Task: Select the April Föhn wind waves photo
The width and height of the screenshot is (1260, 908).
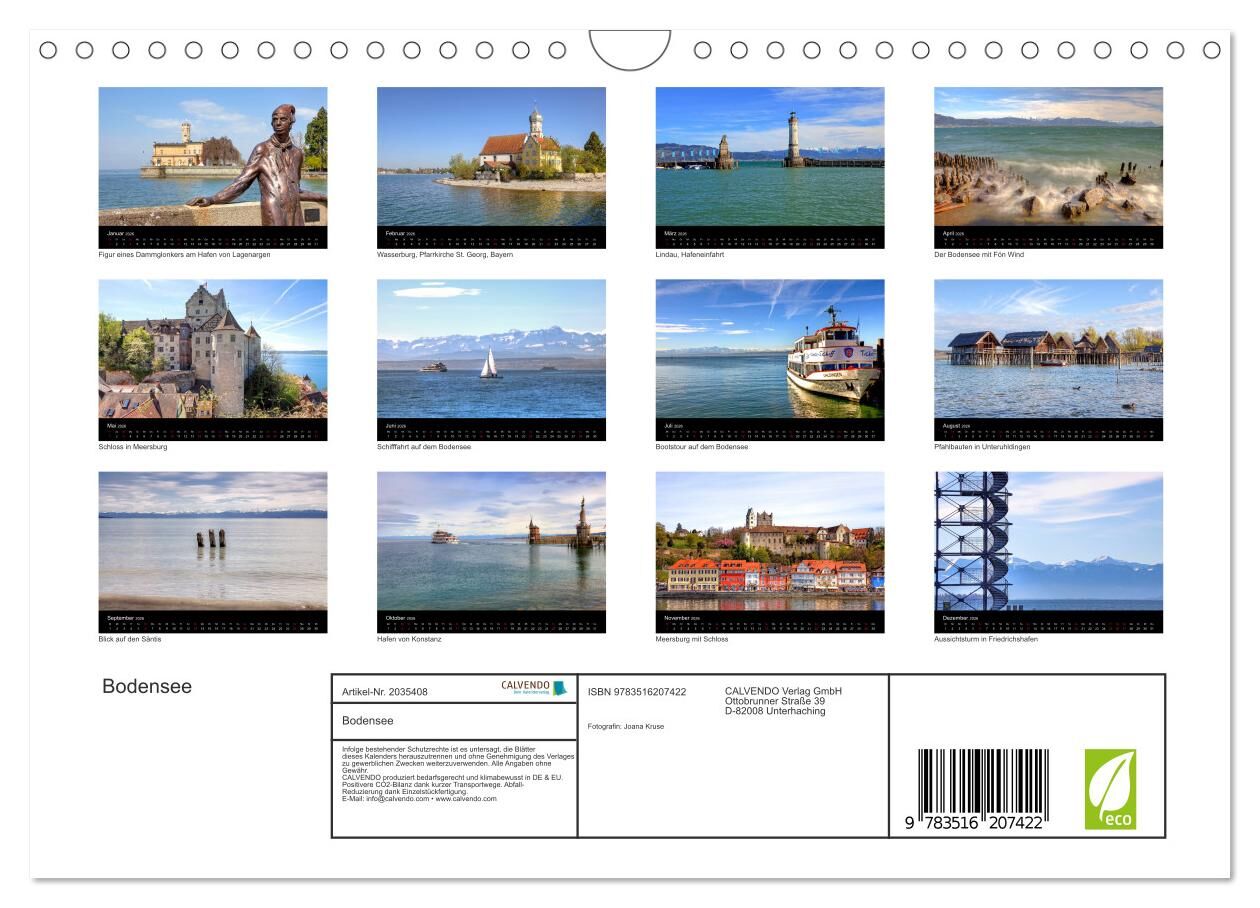Action: (1048, 157)
